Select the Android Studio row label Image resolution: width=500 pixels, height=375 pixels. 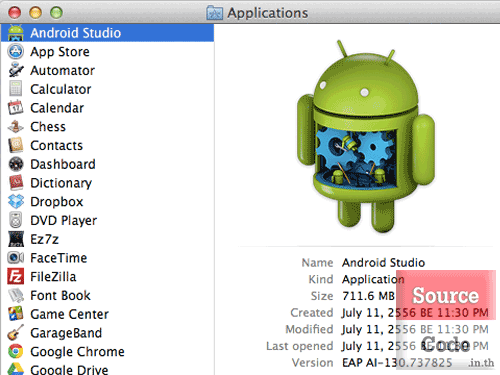76,33
